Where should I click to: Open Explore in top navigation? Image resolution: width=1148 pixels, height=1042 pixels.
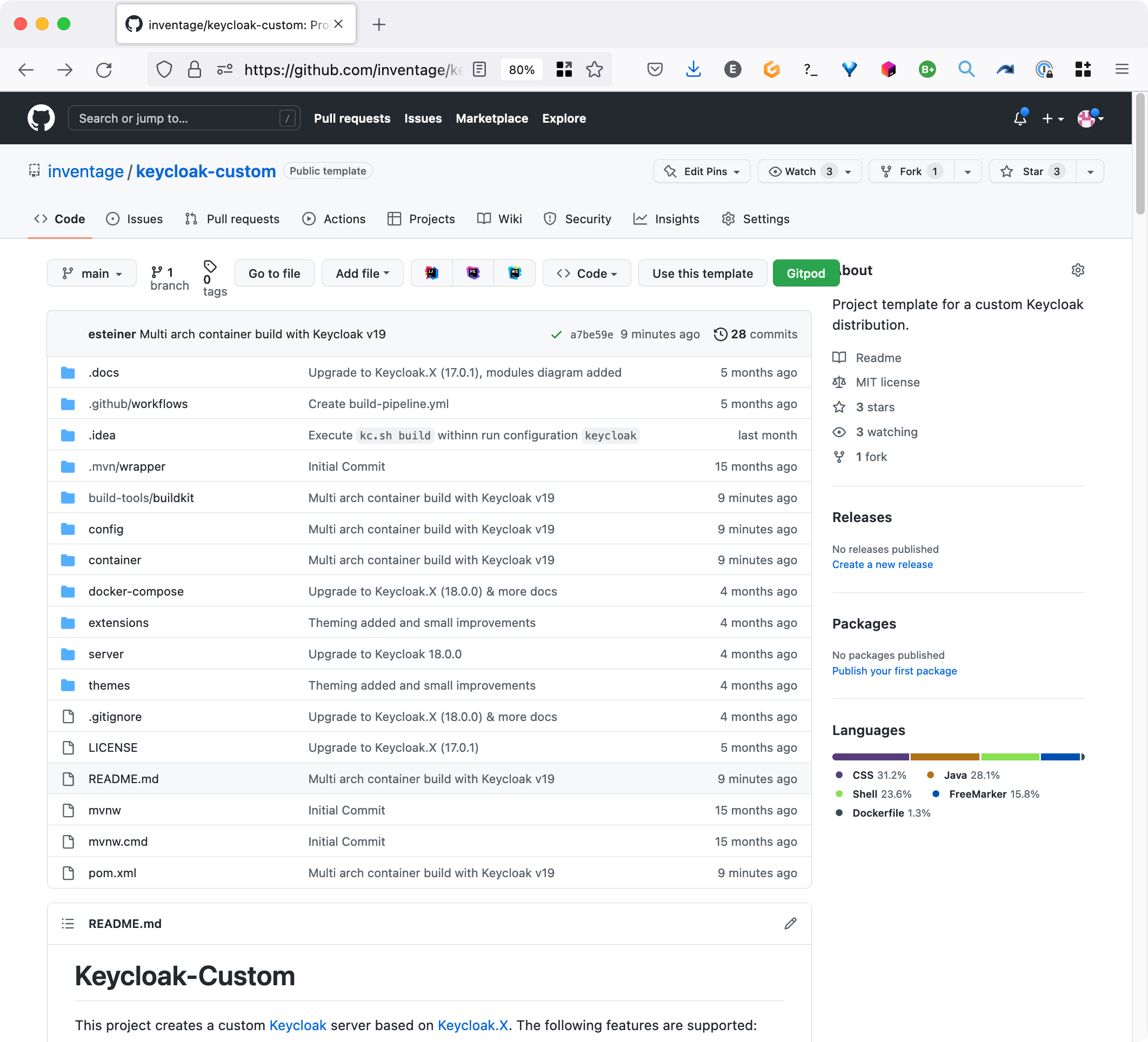pos(564,118)
